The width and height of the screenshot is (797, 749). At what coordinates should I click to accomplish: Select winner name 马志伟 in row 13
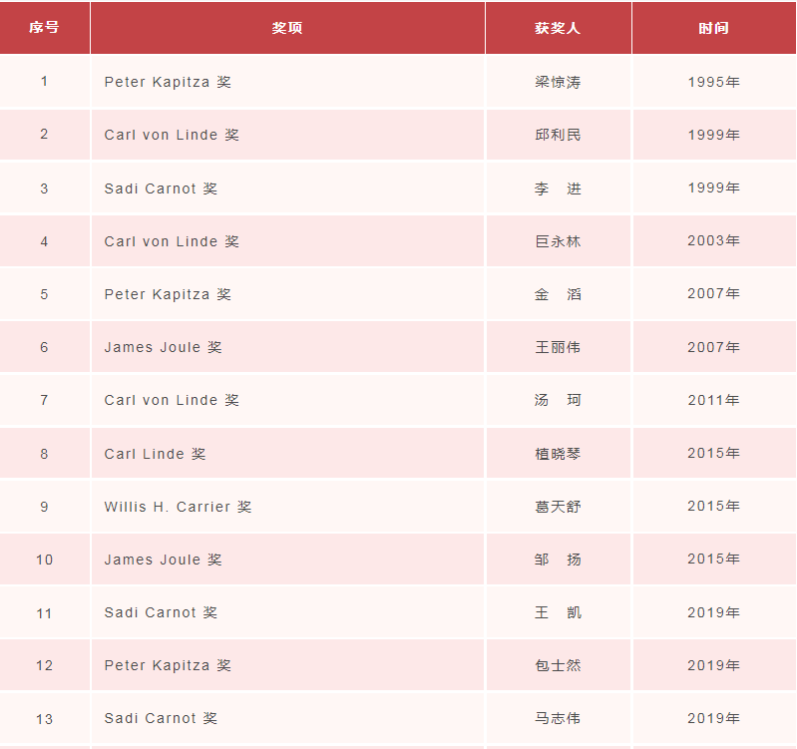click(558, 718)
